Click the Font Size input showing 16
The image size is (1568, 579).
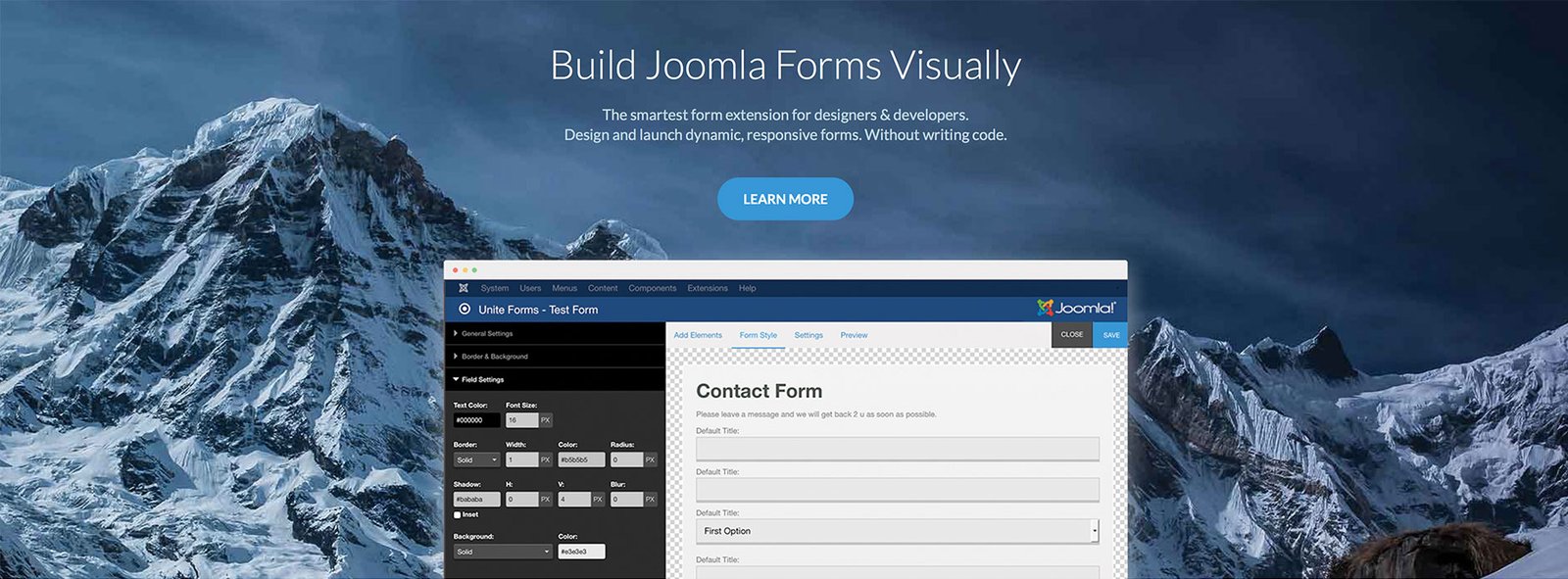[x=521, y=420]
